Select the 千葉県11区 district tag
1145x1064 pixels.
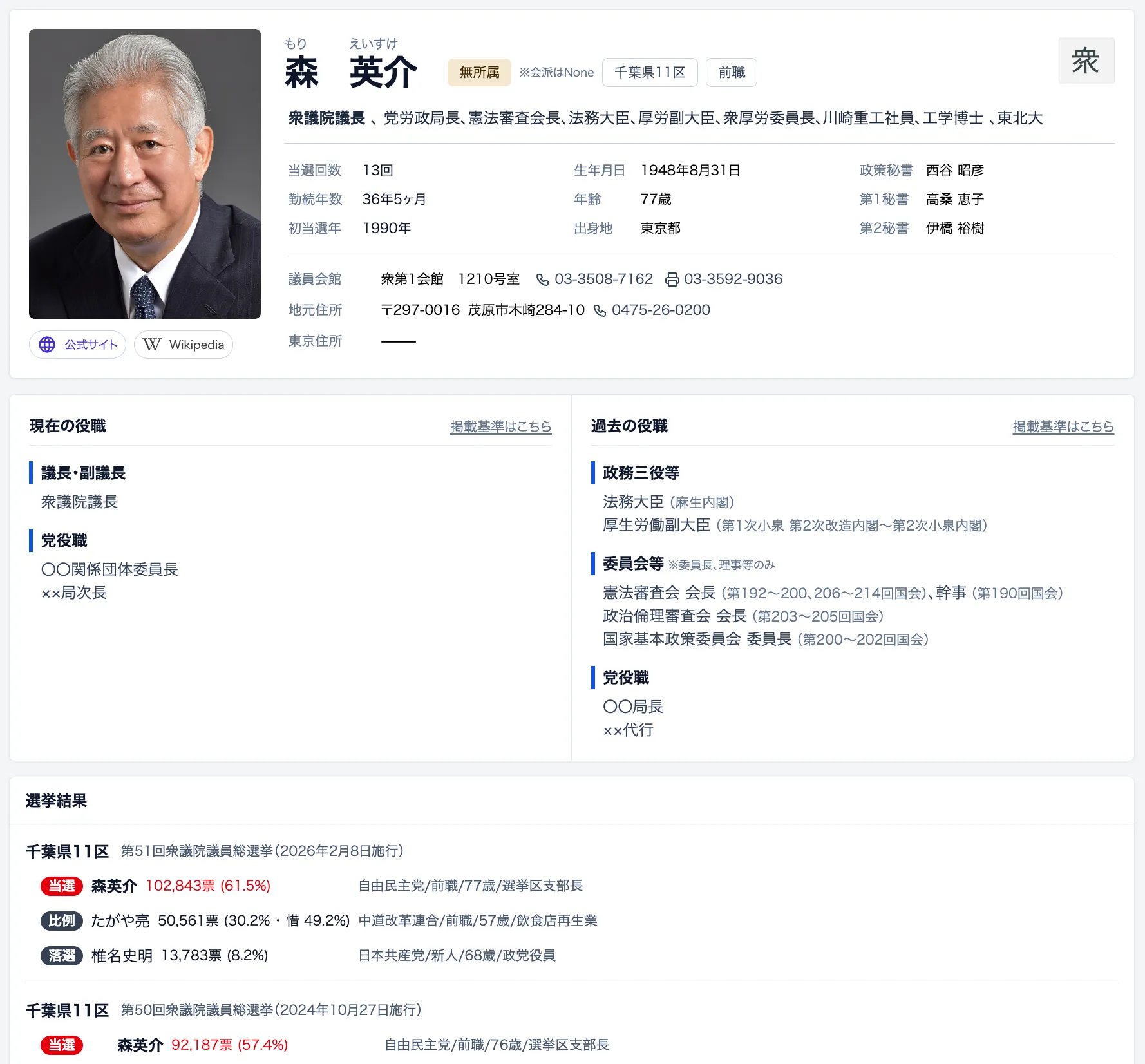pyautogui.click(x=649, y=73)
